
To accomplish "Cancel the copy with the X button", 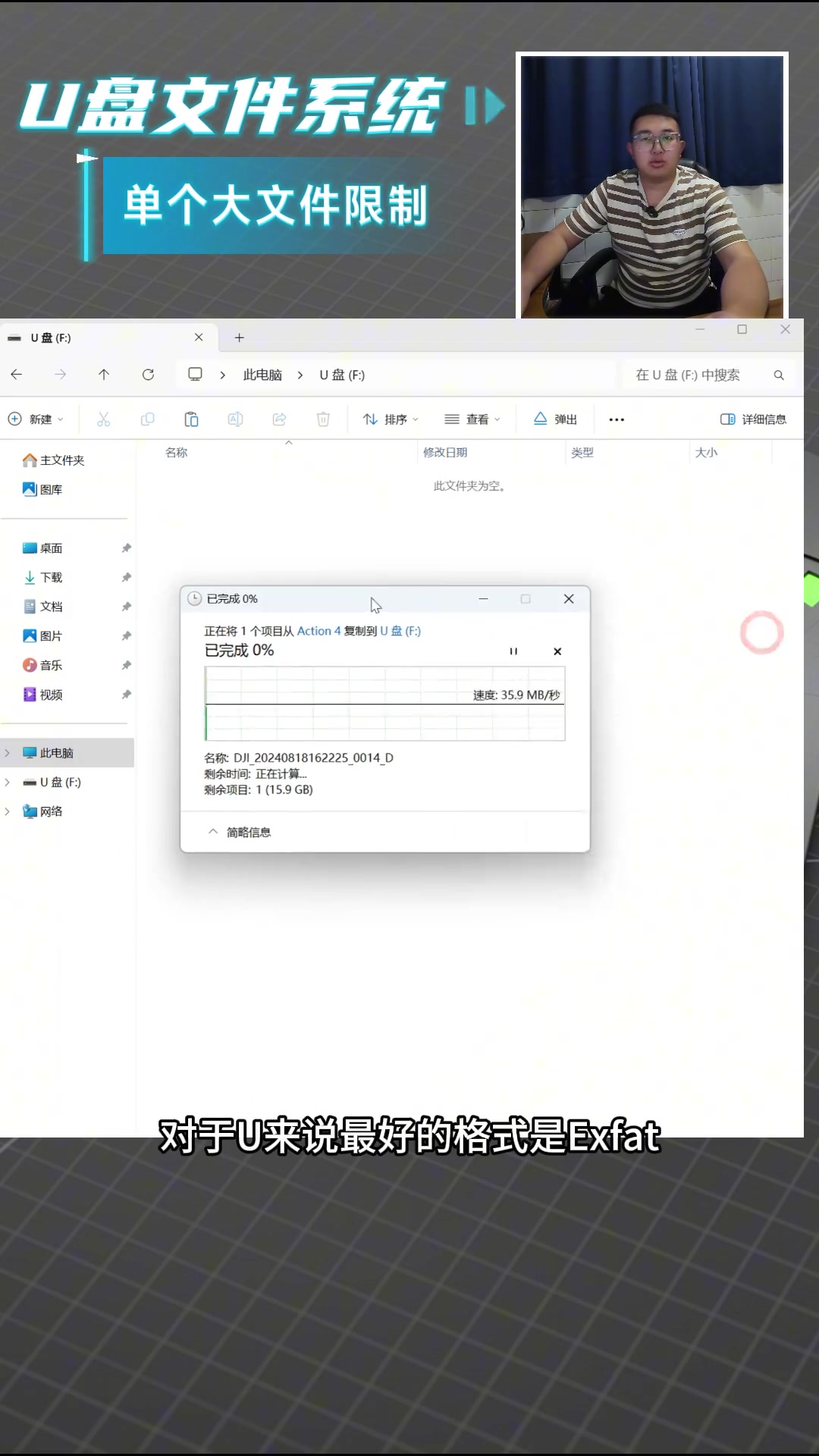I will 557,651.
